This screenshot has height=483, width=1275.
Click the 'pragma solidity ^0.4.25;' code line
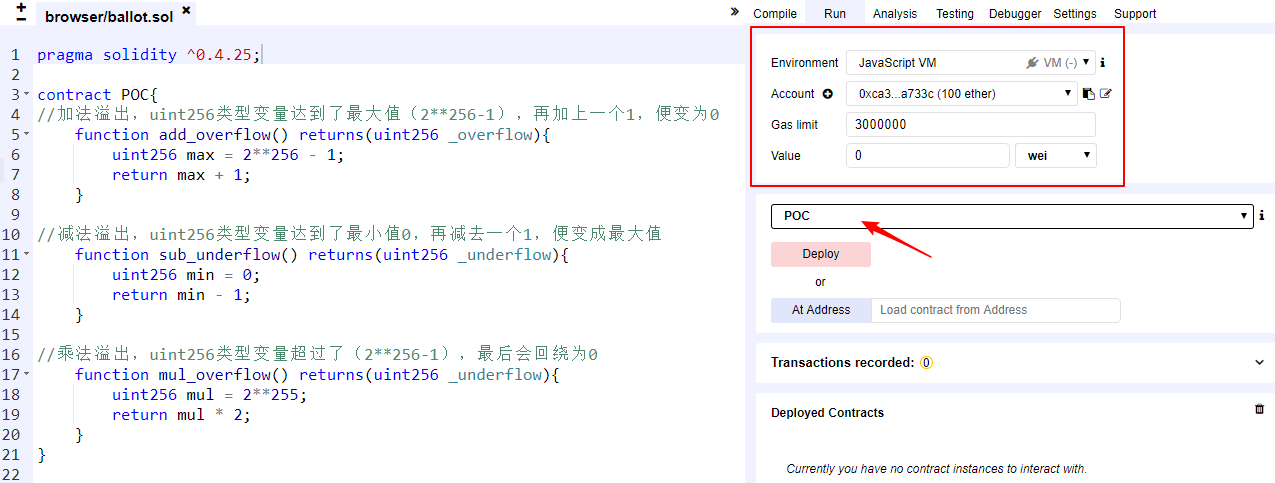tap(149, 55)
